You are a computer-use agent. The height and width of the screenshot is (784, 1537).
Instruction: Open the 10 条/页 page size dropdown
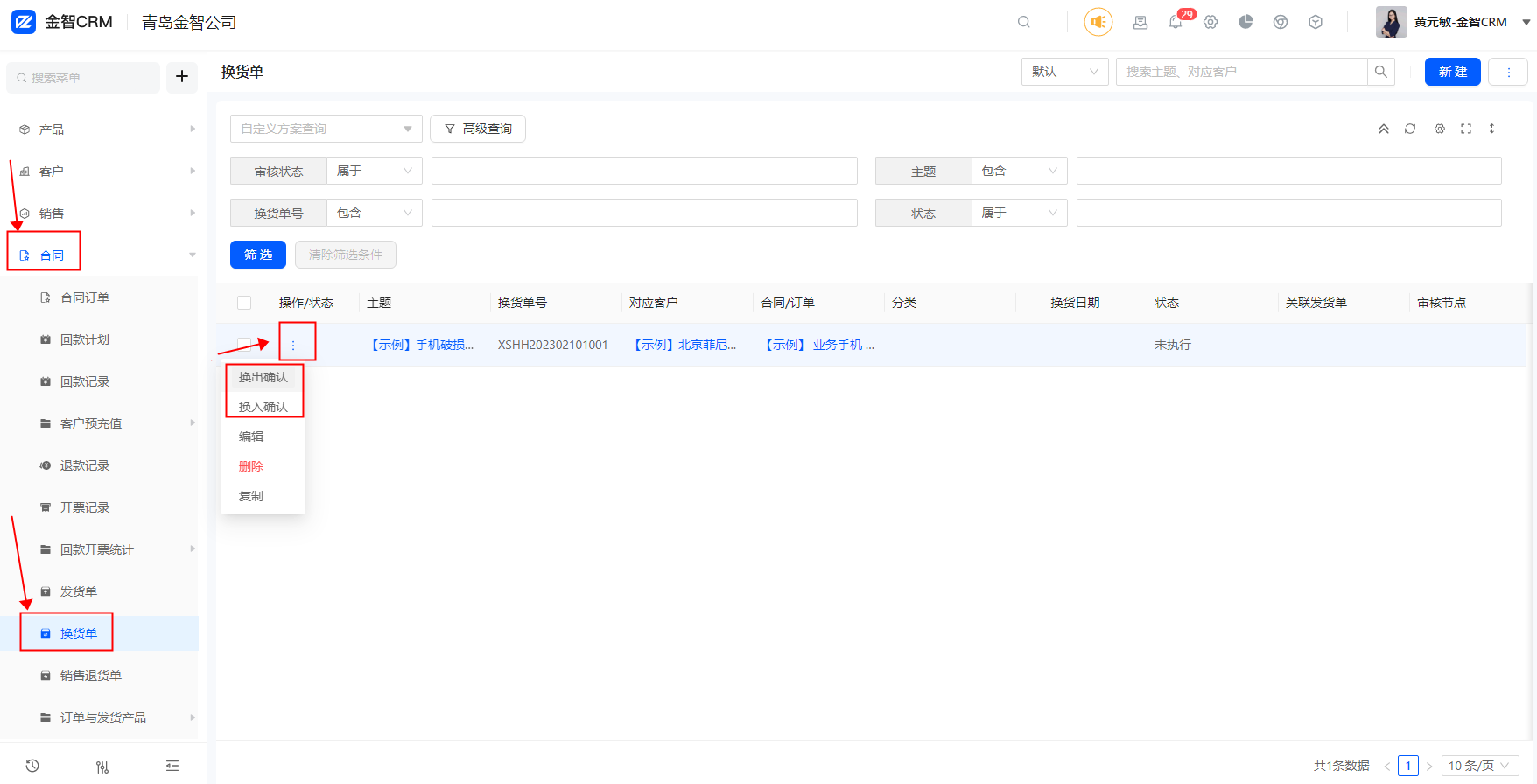1480,766
